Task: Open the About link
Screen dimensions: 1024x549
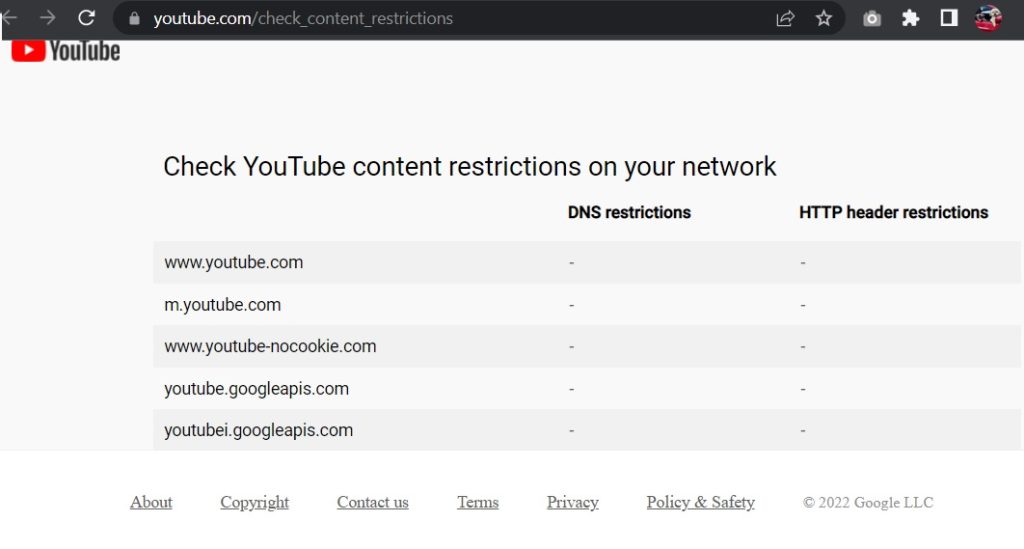Action: pyautogui.click(x=151, y=502)
